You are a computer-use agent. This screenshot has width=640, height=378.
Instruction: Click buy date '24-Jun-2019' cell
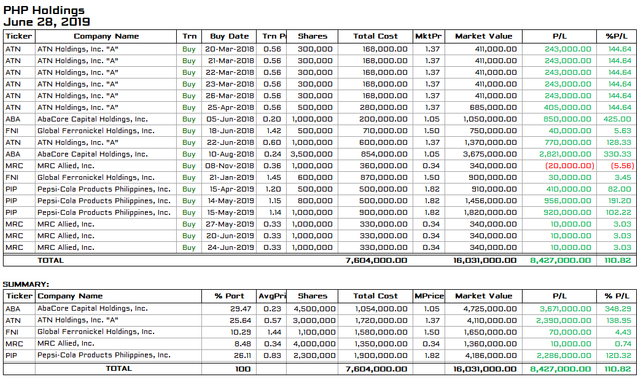coord(229,248)
